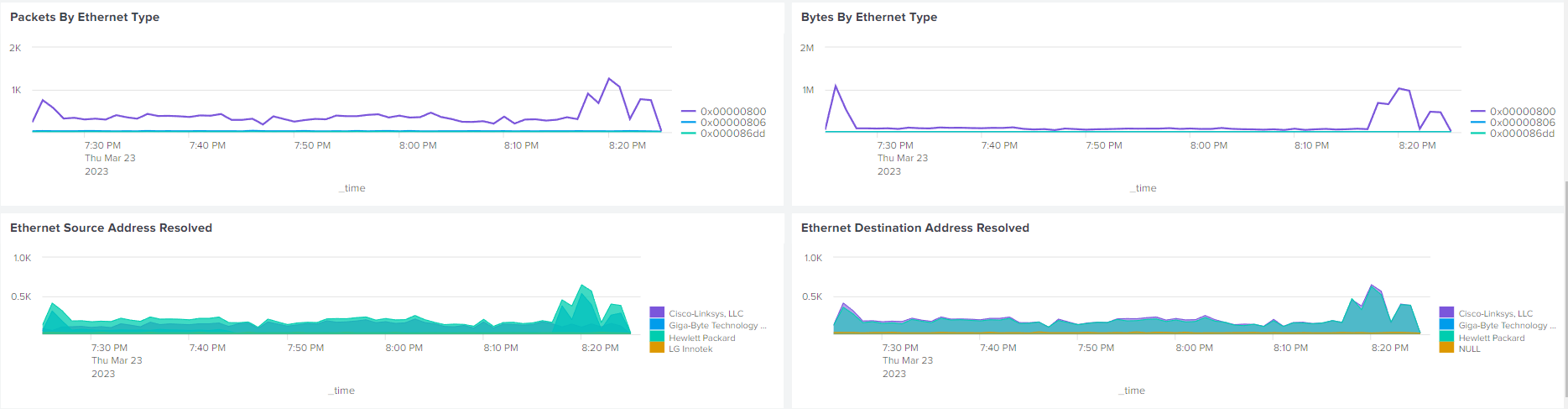Click 0x00000806 legend entry in Packets chart

tap(723, 122)
